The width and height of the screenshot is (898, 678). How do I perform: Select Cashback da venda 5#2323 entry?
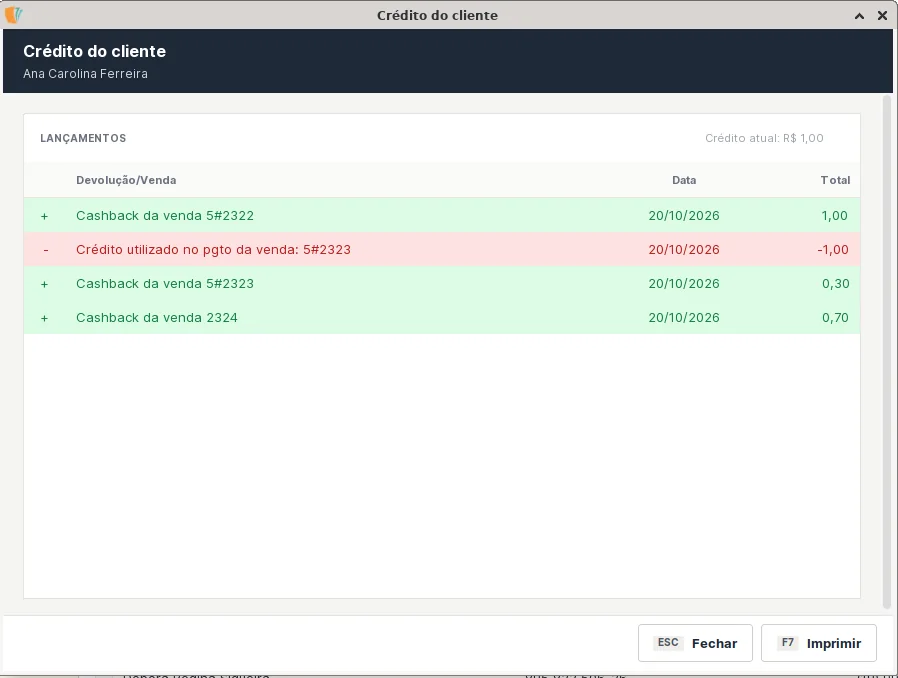click(442, 283)
